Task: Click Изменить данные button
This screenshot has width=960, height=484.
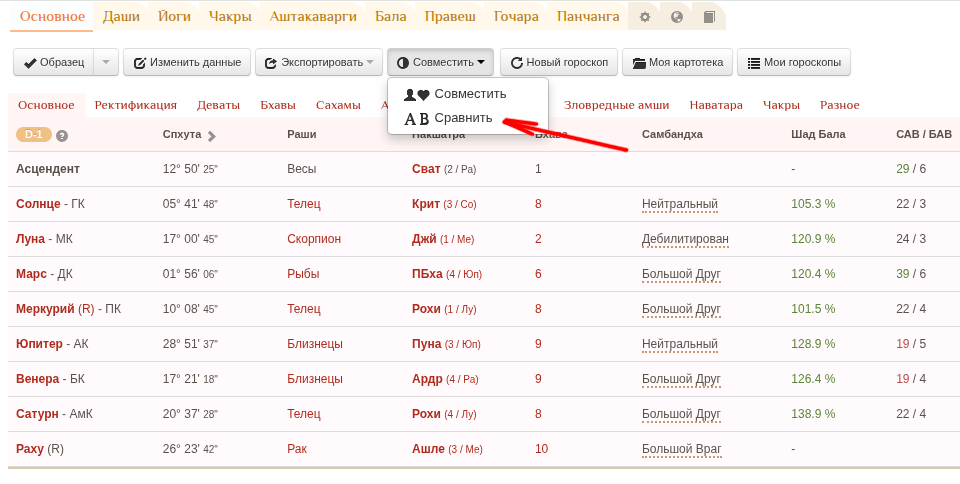Action: pyautogui.click(x=187, y=62)
